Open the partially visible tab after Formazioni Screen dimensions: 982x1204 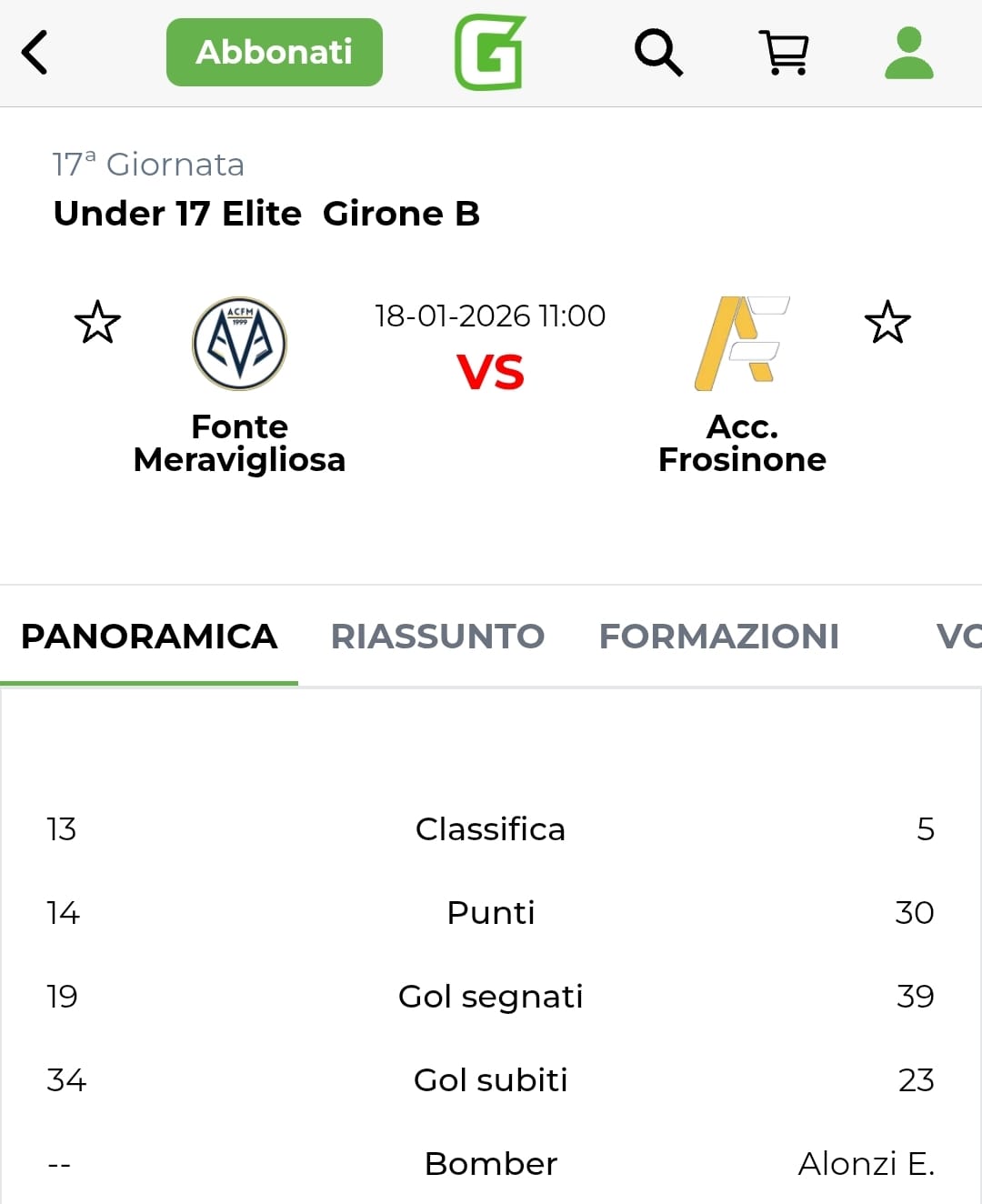pyautogui.click(x=957, y=637)
